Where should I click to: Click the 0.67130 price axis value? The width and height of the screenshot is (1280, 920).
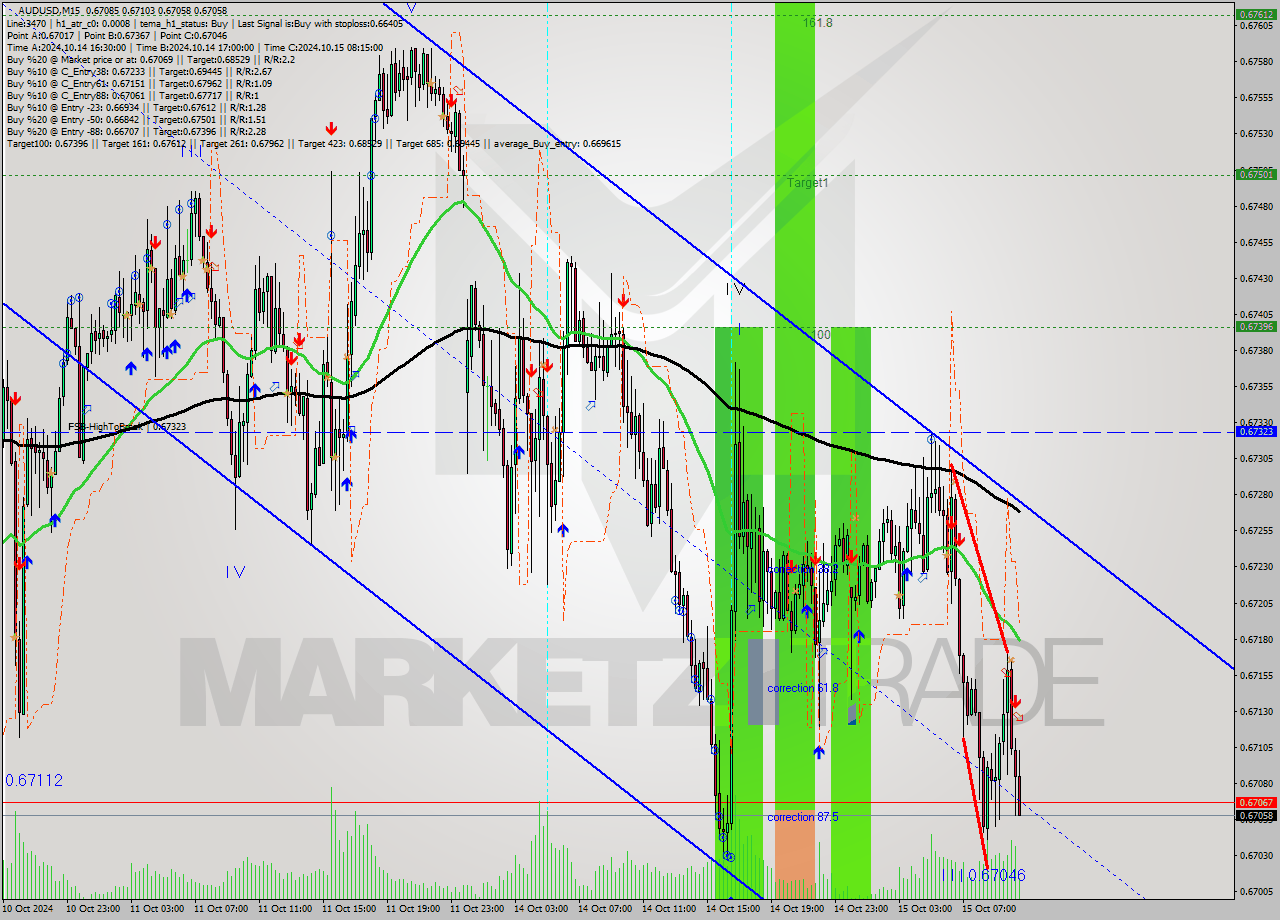(1256, 711)
